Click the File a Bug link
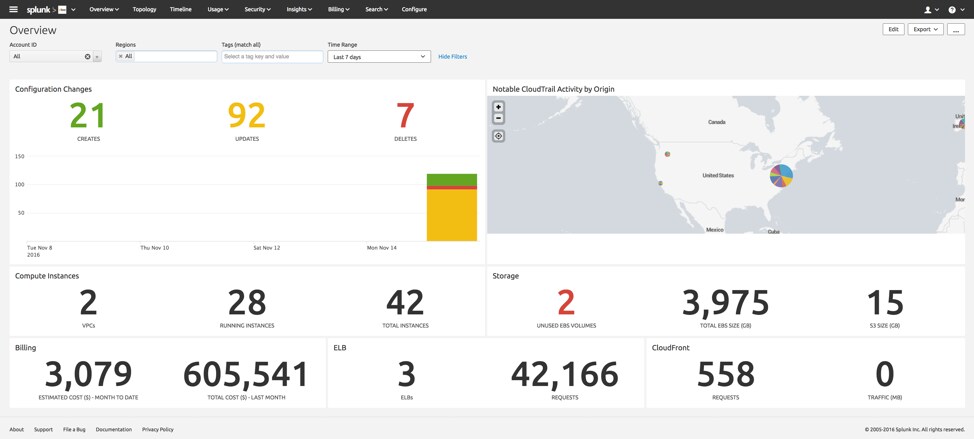Image resolution: width=974 pixels, height=439 pixels. pos(74,429)
